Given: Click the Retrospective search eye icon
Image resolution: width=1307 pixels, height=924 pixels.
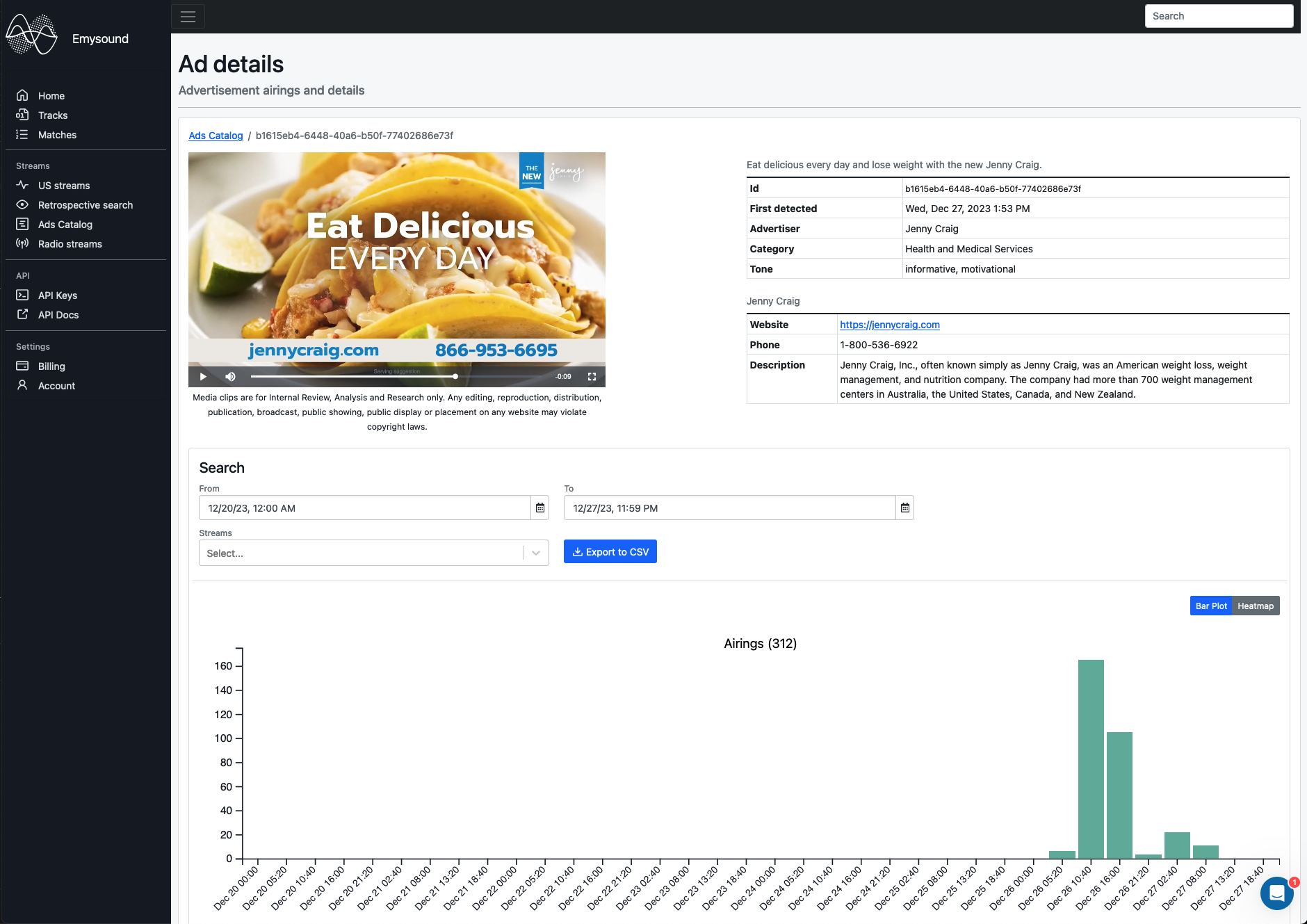Looking at the screenshot, I should (x=22, y=204).
